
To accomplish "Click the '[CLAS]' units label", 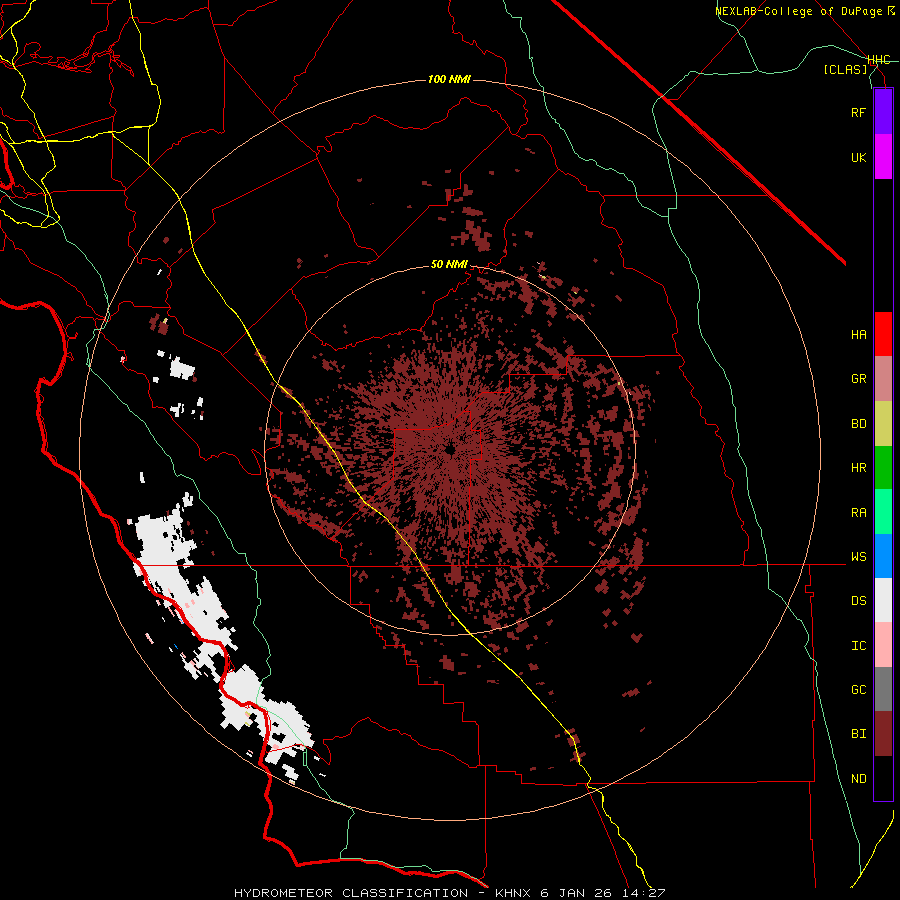I will point(845,69).
